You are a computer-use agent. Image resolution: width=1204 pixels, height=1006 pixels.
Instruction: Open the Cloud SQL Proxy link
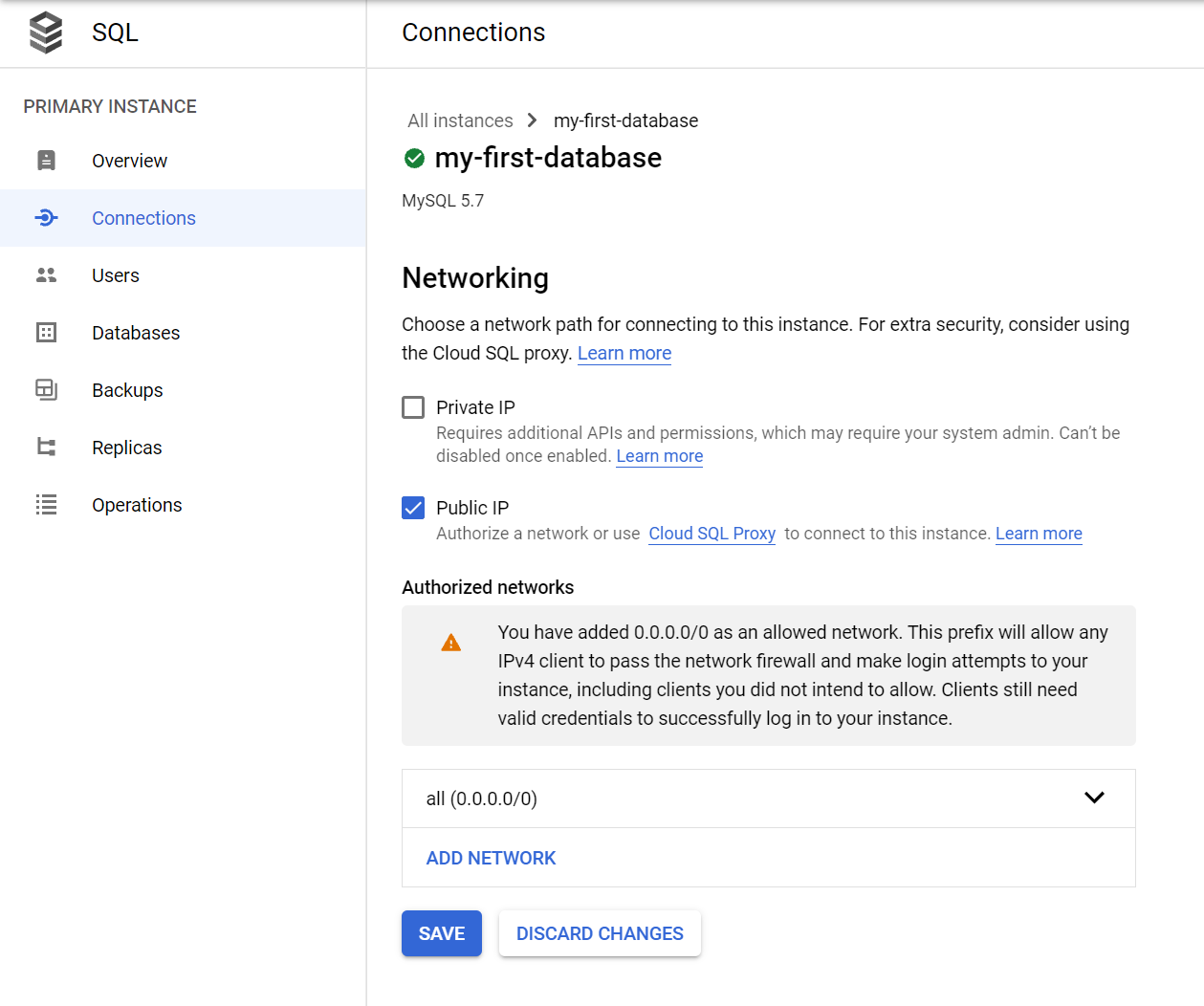(711, 534)
